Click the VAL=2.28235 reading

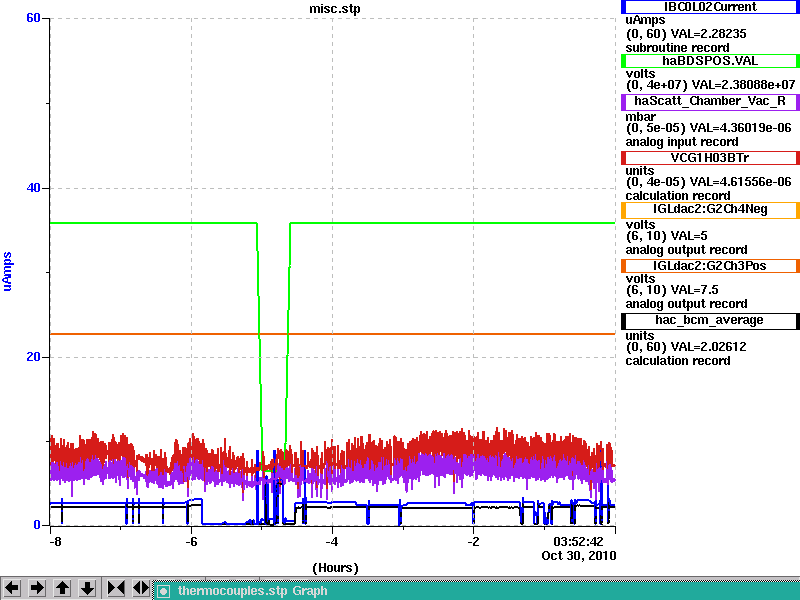pos(708,34)
